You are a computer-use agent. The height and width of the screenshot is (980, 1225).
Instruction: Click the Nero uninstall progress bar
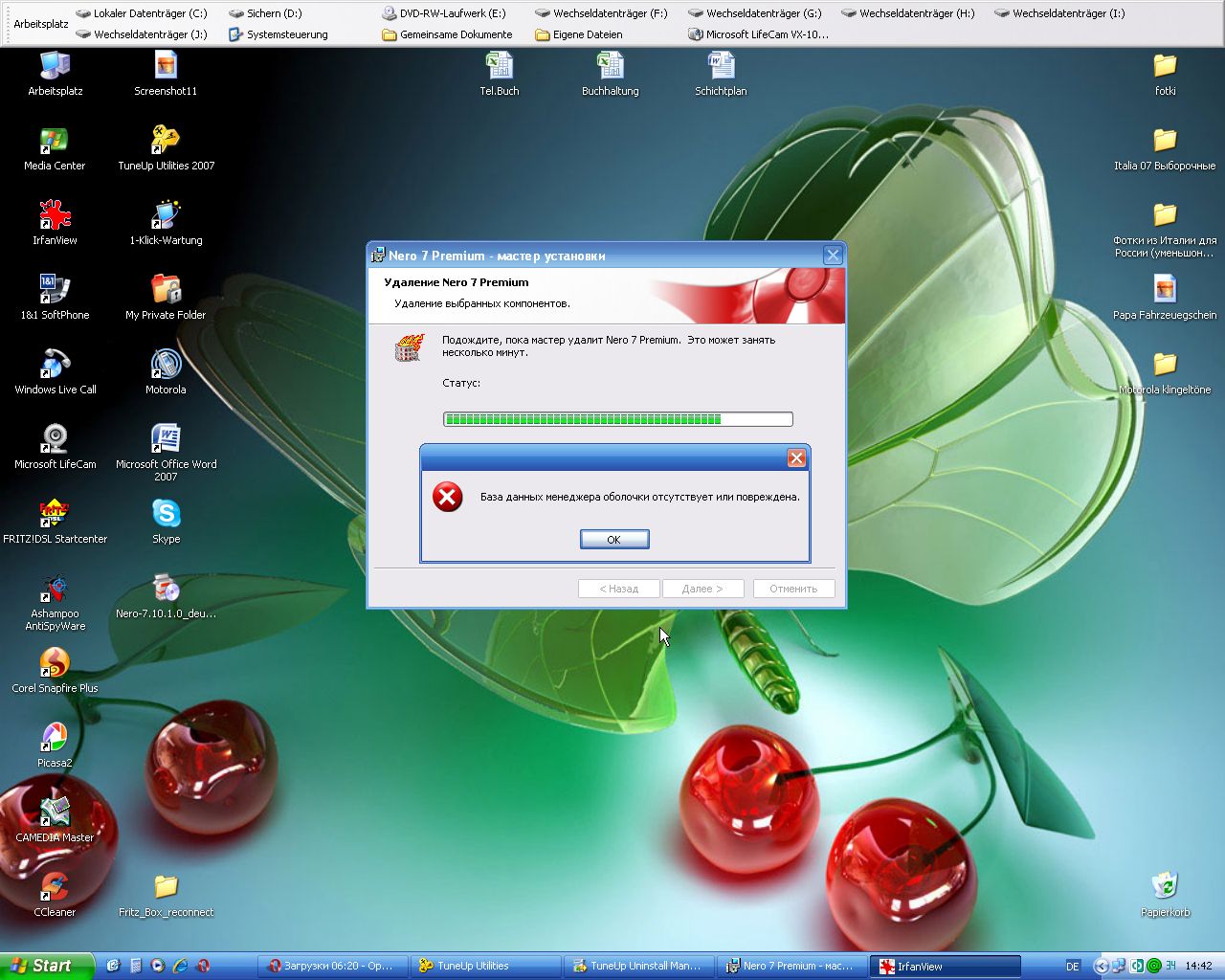click(618, 419)
